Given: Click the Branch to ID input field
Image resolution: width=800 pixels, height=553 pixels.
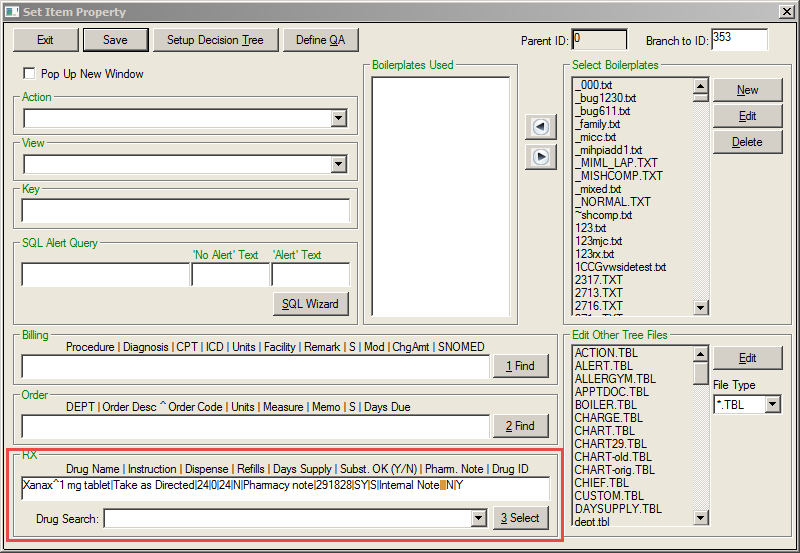Looking at the screenshot, I should pyautogui.click(x=738, y=39).
